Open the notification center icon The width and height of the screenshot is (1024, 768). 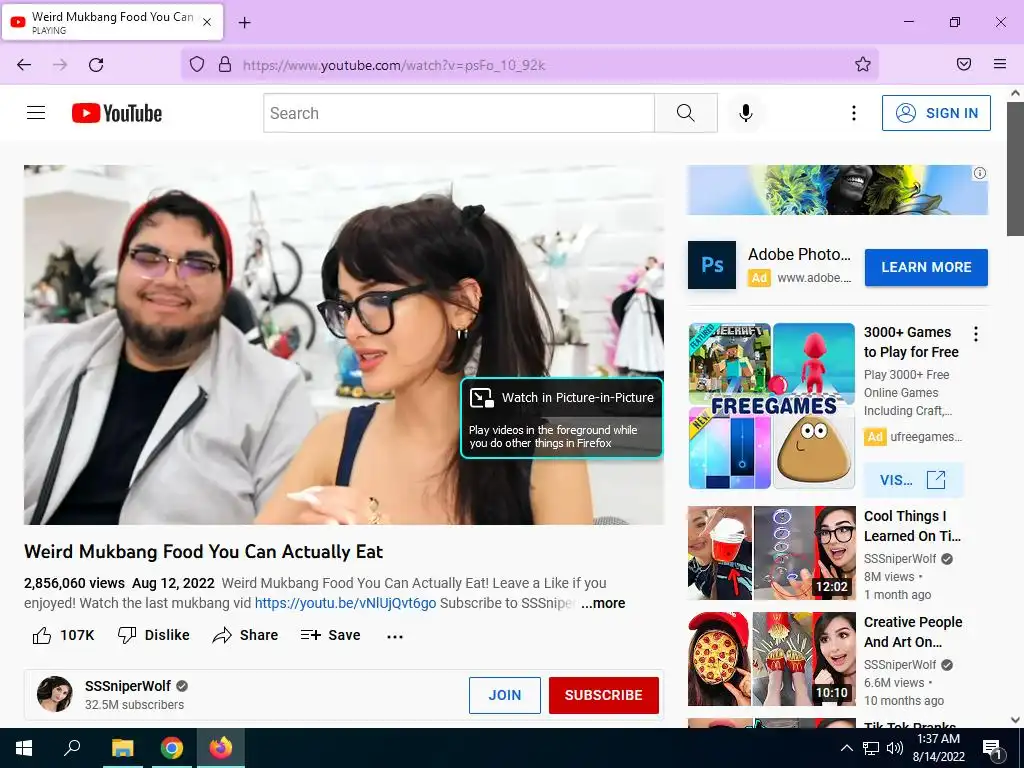991,749
